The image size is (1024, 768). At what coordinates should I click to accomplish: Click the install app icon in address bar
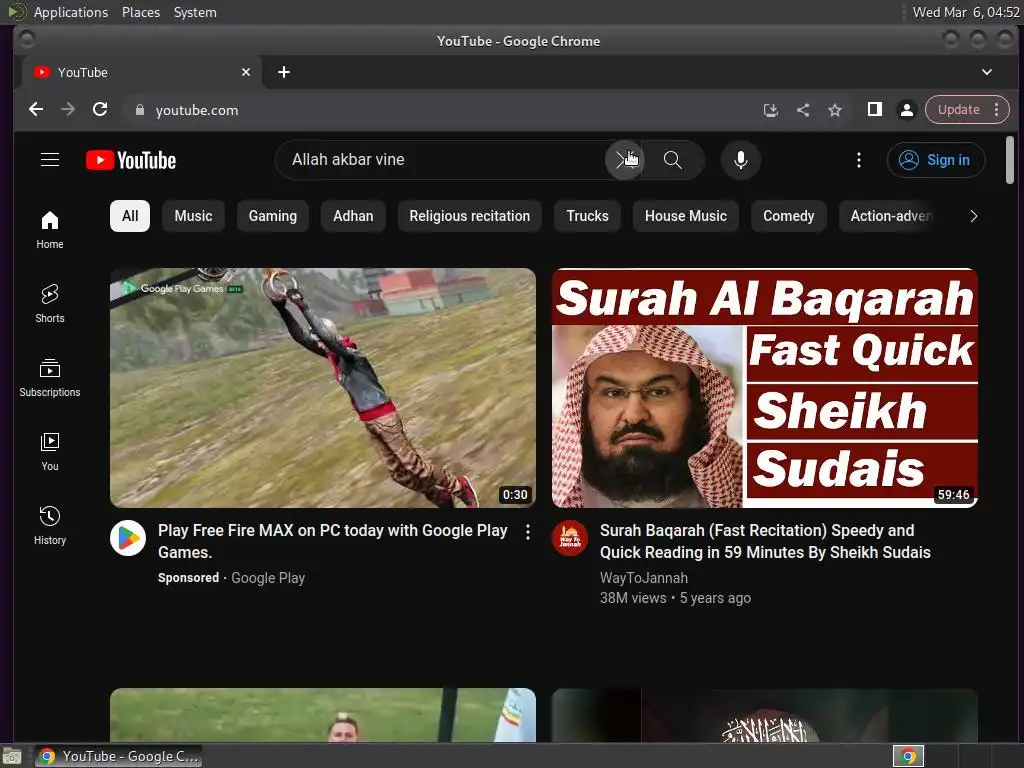[771, 110]
